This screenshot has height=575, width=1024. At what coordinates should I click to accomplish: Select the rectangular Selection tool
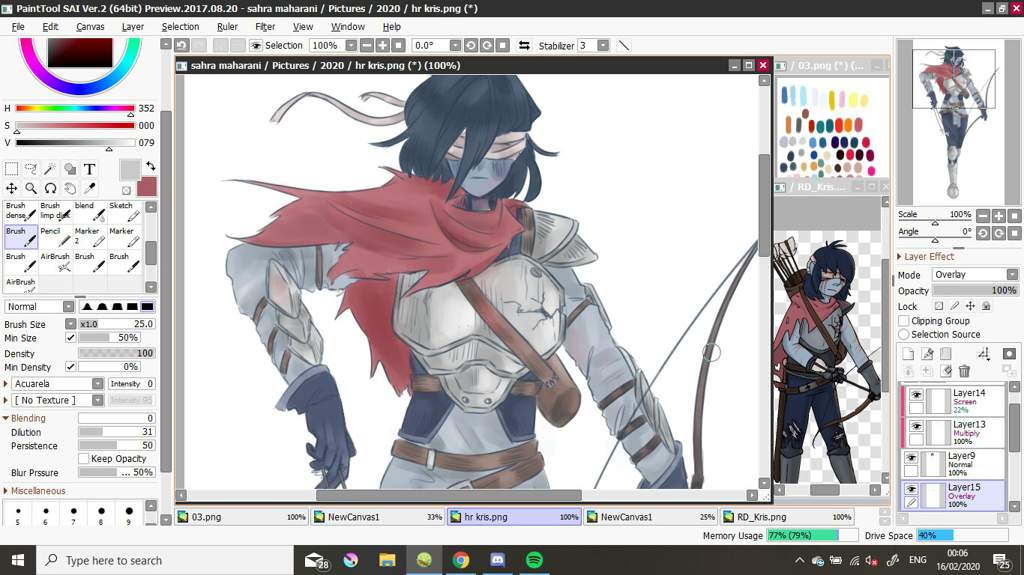coord(11,169)
